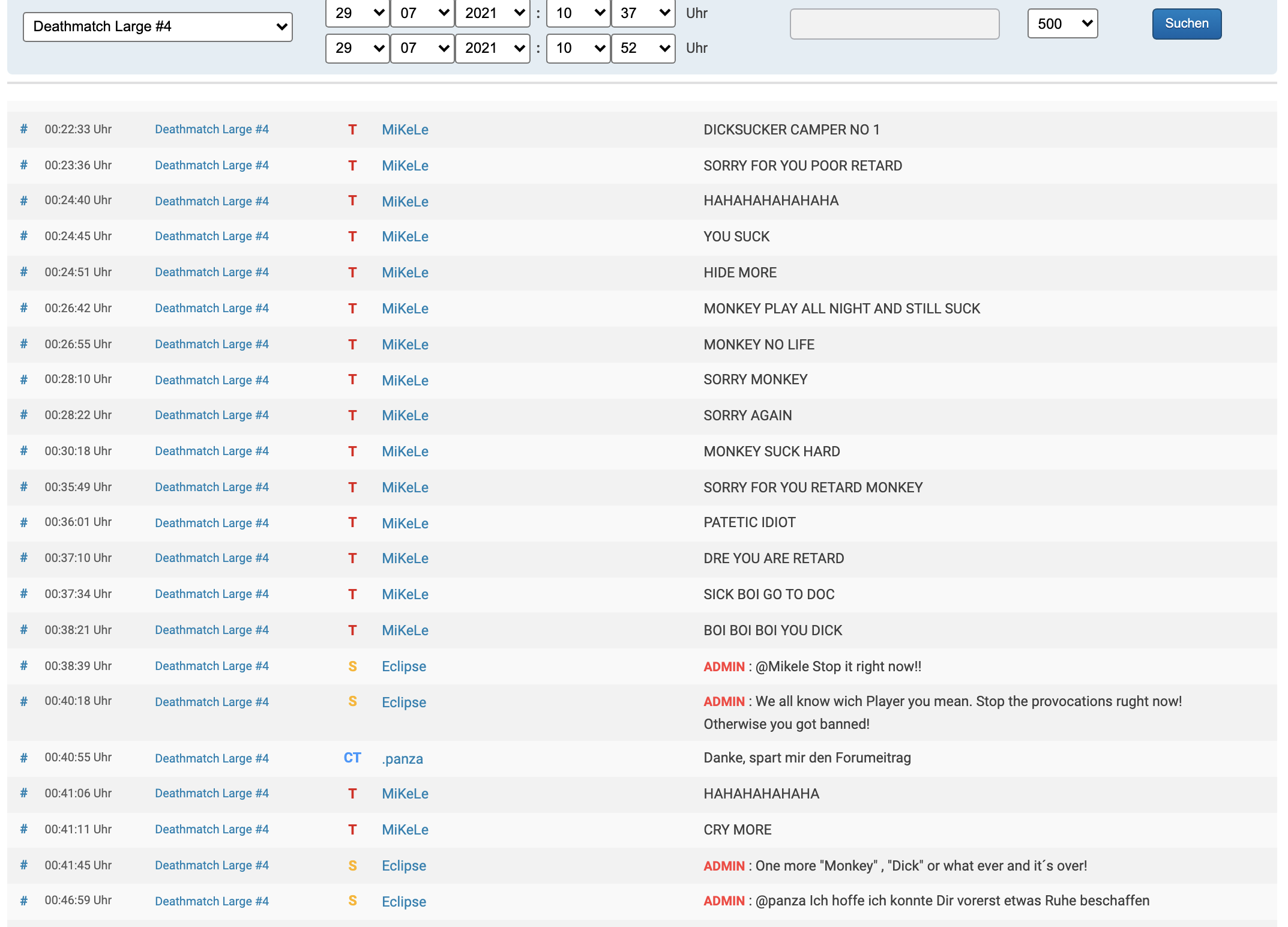
Task: Open the start year 2021 dropdown
Action: (x=493, y=13)
